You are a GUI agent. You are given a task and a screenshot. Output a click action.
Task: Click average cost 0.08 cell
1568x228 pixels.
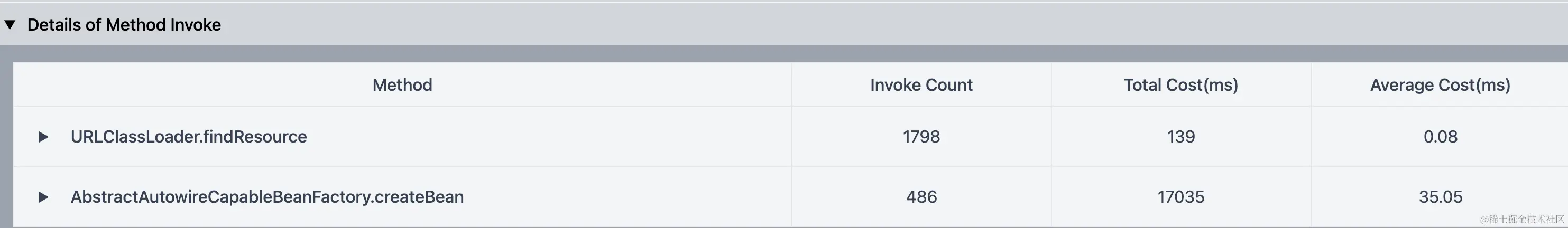pyautogui.click(x=1440, y=137)
